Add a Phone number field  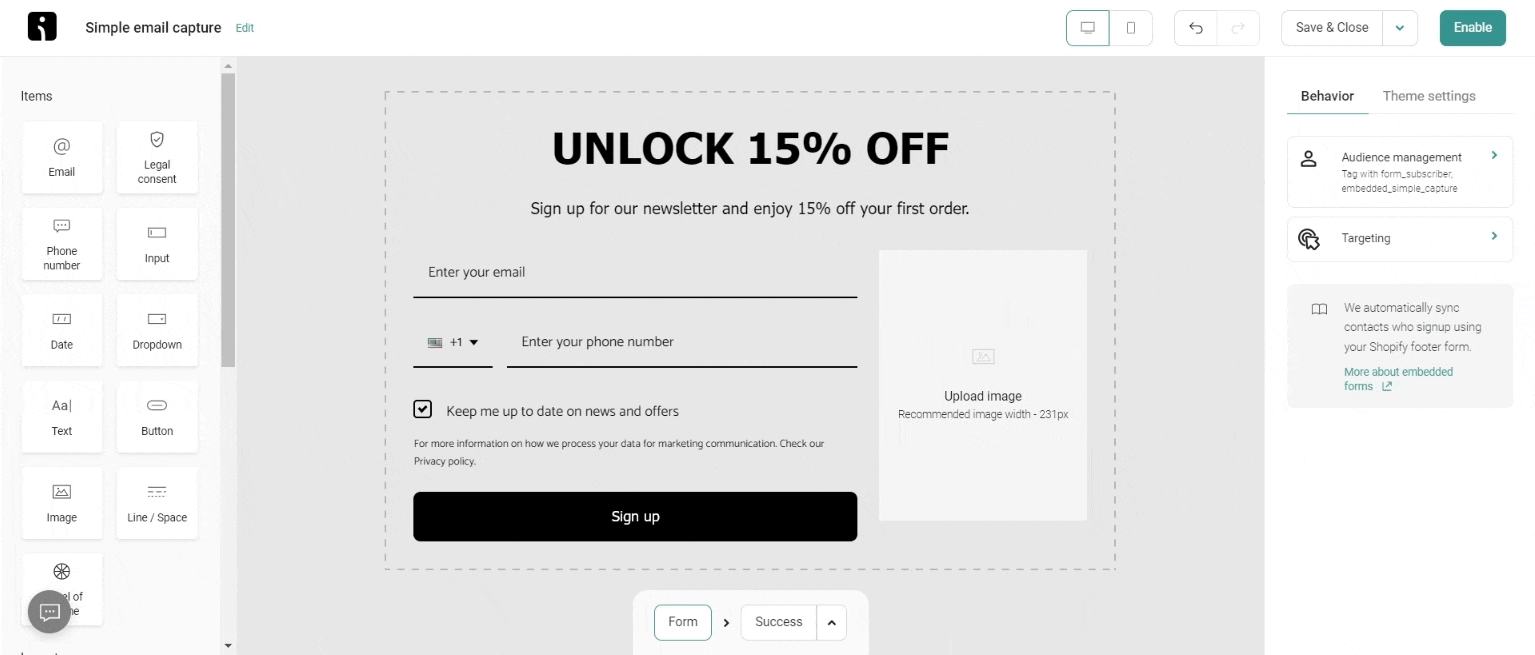click(62, 243)
